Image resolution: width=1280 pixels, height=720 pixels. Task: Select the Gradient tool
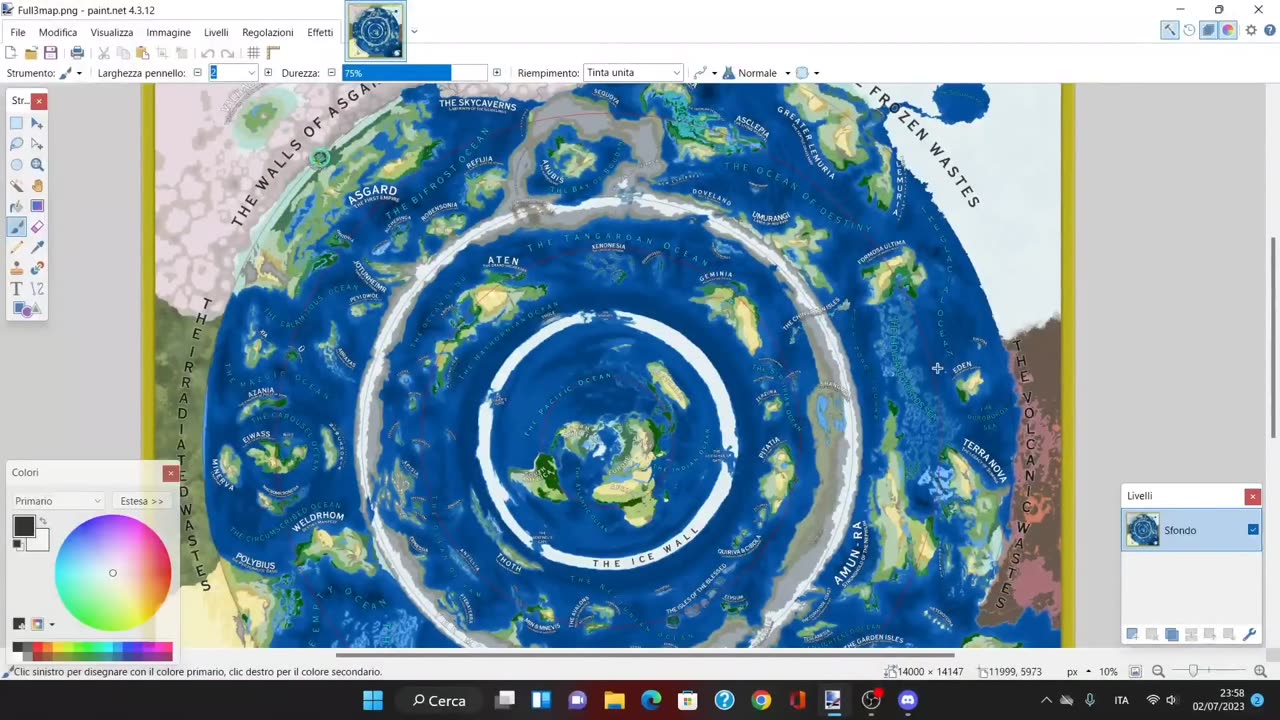tap(37, 206)
